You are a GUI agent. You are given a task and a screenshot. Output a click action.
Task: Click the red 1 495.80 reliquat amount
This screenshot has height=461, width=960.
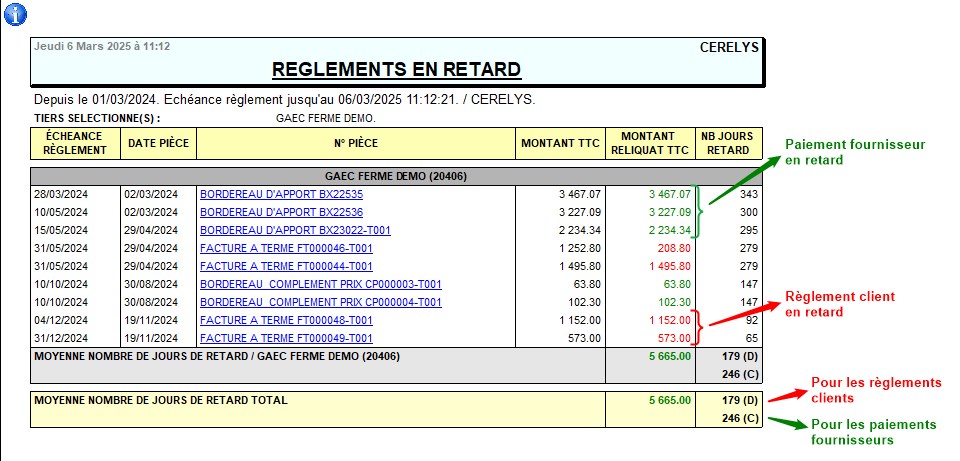(669, 266)
